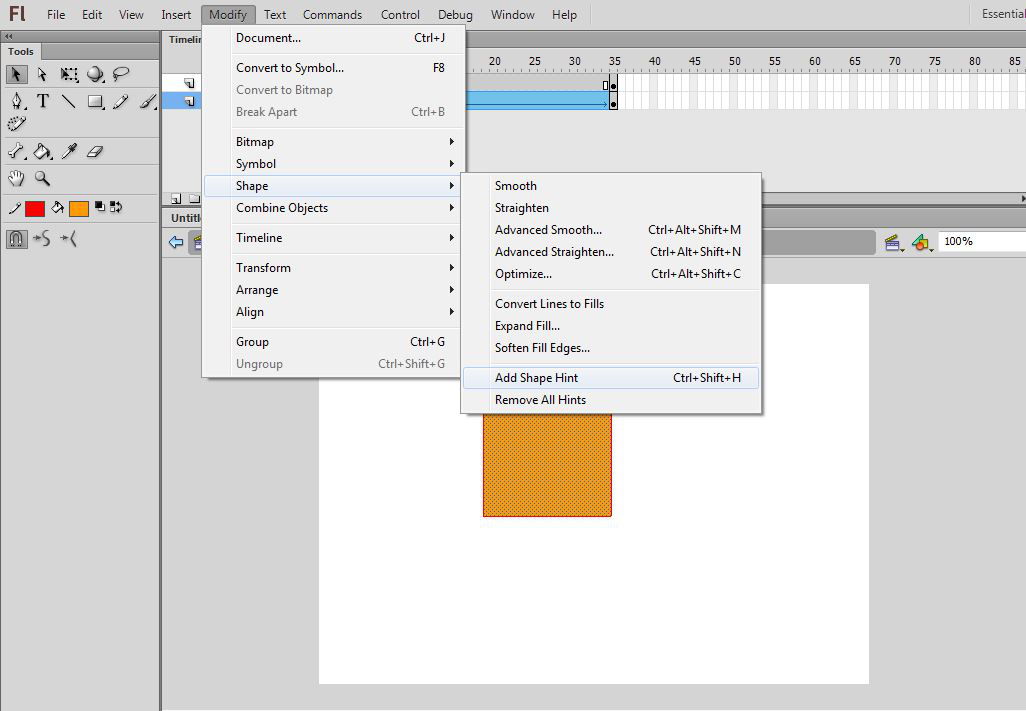
Task: Open the Edit Scene dropdown
Action: (893, 243)
